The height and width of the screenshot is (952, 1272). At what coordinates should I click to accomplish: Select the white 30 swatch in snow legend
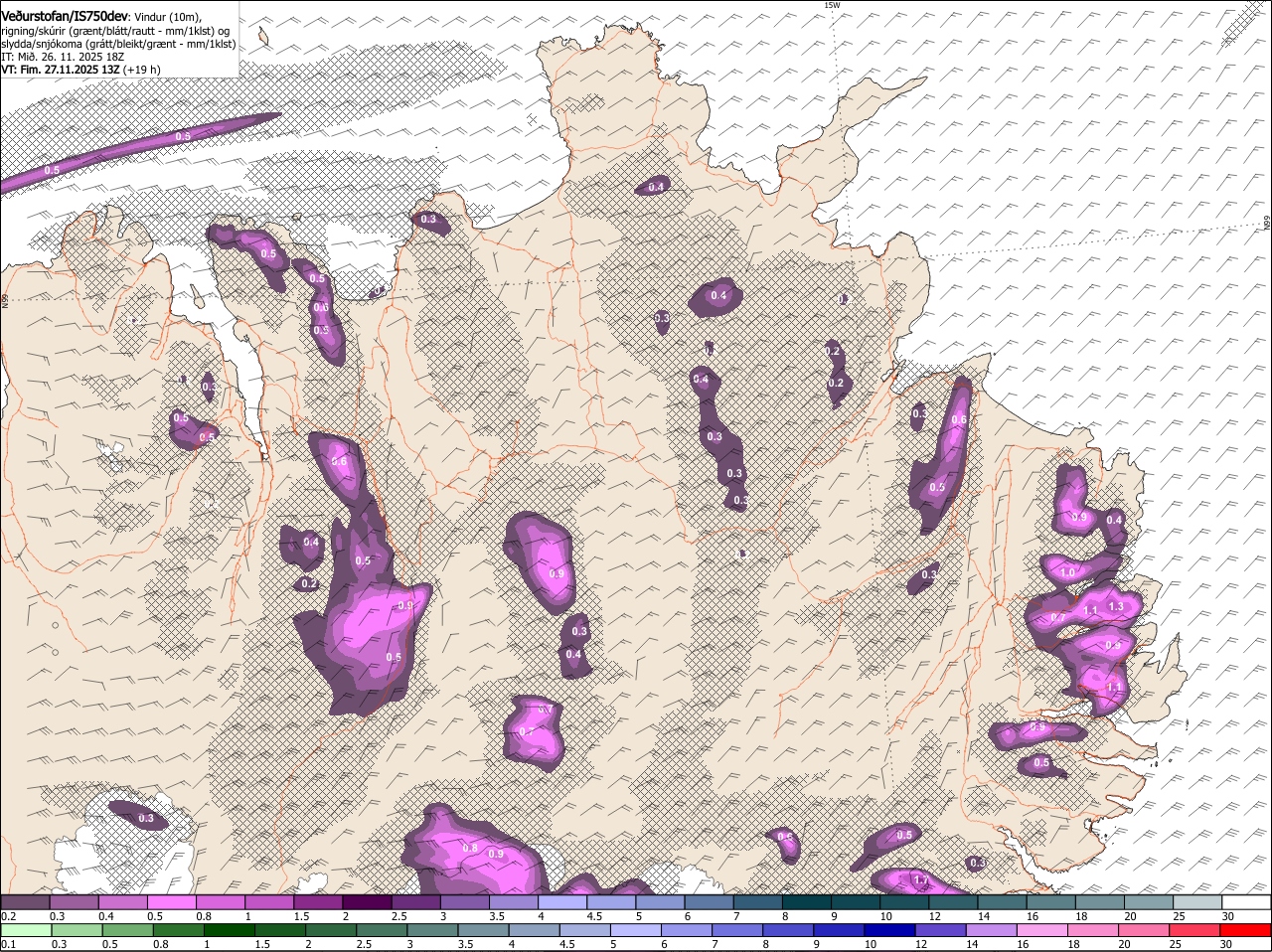coord(1246,902)
